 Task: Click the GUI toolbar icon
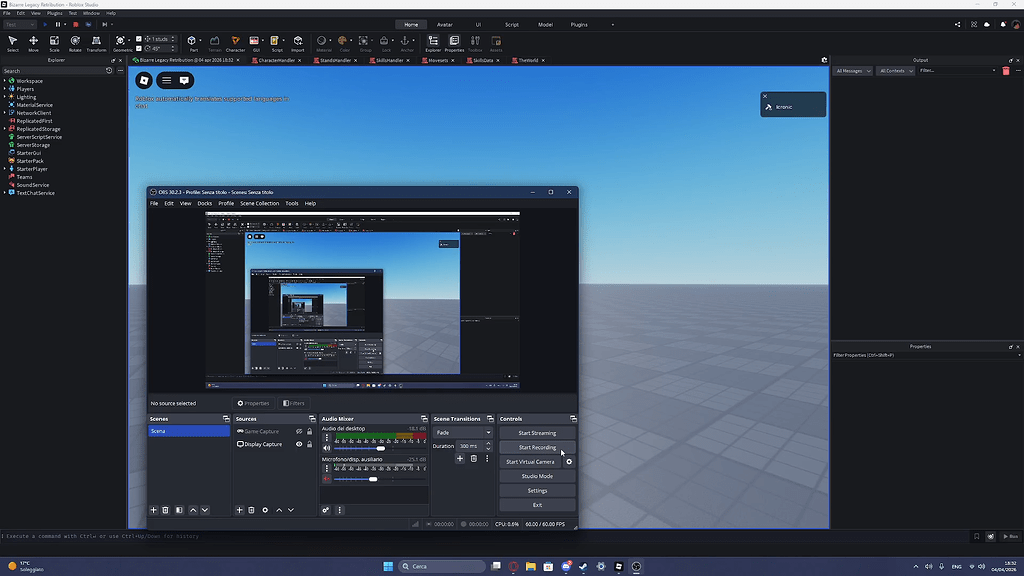click(255, 43)
